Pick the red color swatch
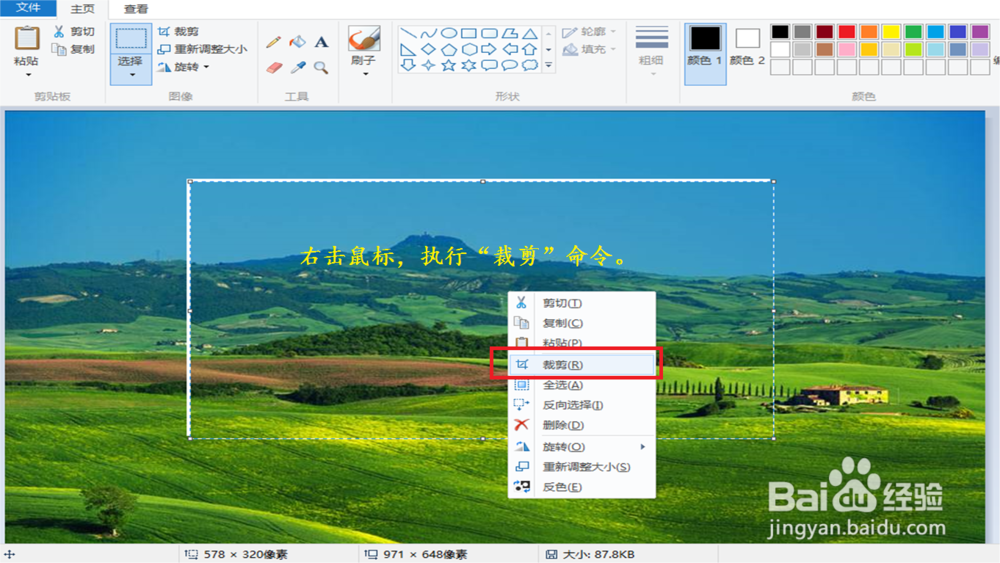This screenshot has height=563, width=1000. [x=847, y=32]
